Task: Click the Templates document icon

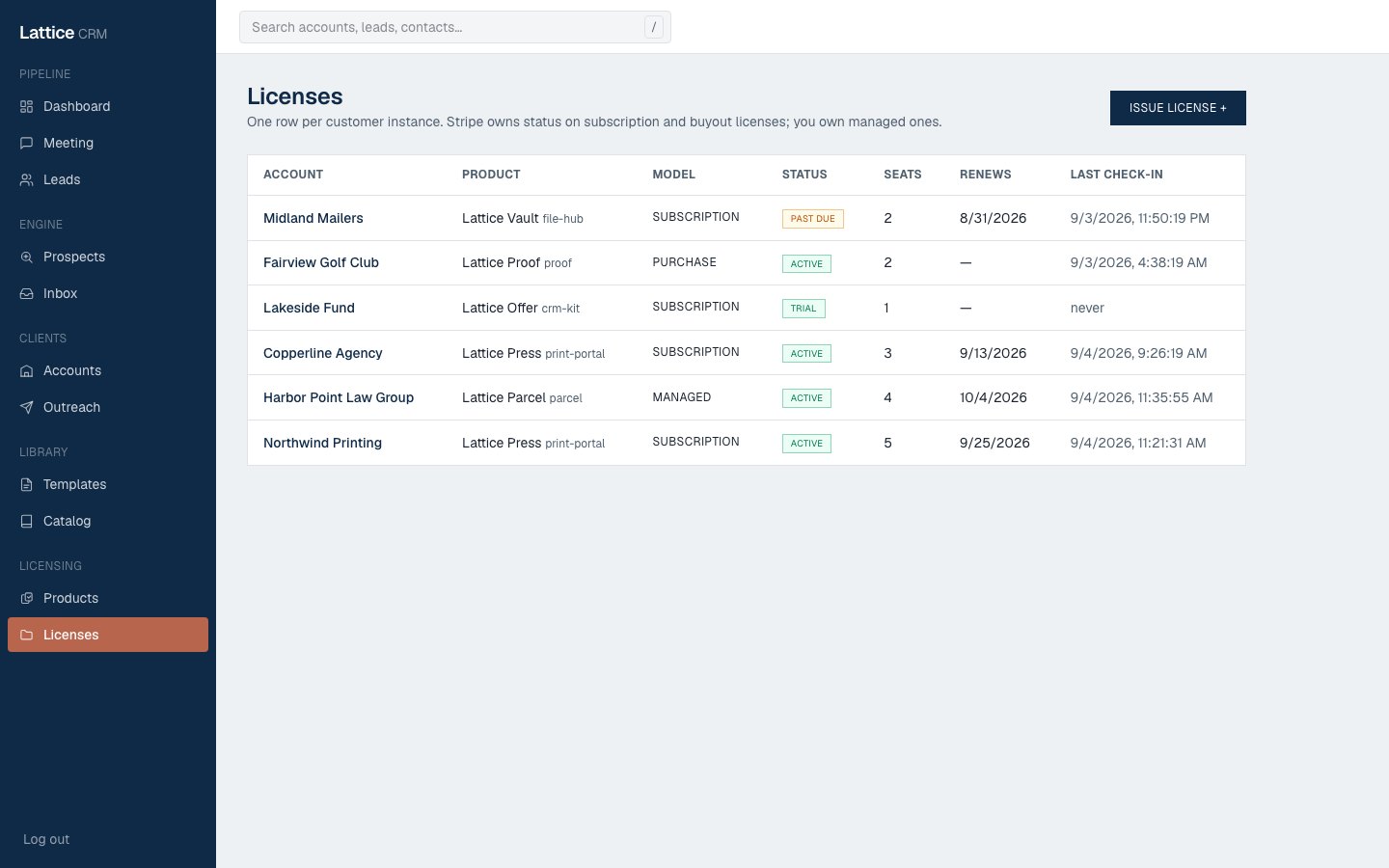Action: (27, 484)
